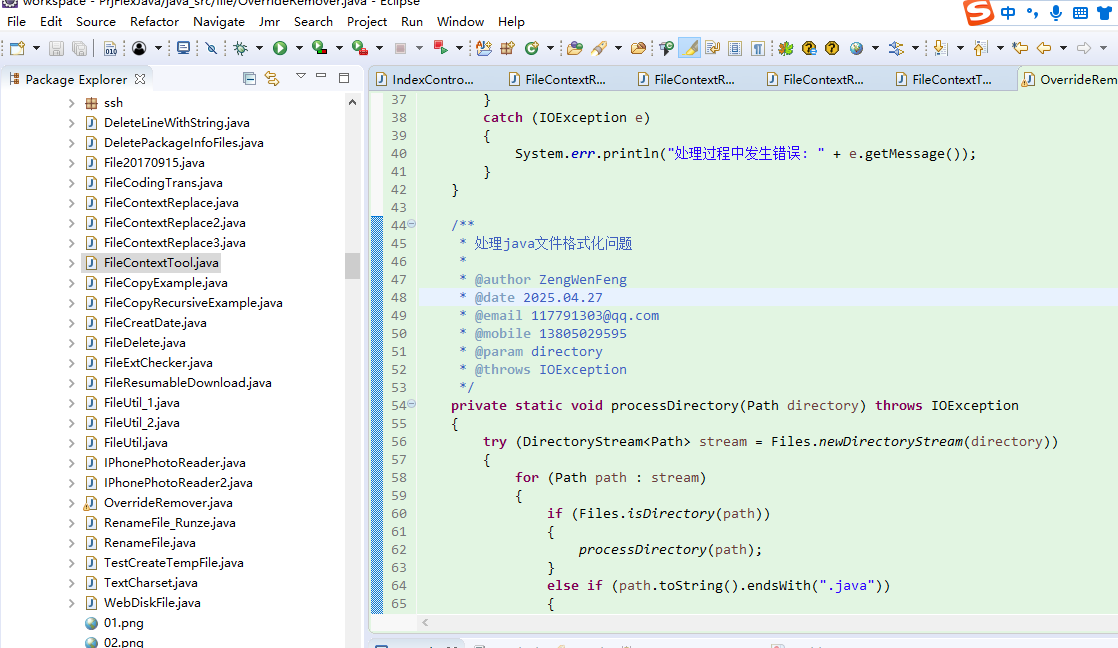Click the Save All icon
Image resolution: width=1118 pixels, height=648 pixels.
click(x=79, y=48)
